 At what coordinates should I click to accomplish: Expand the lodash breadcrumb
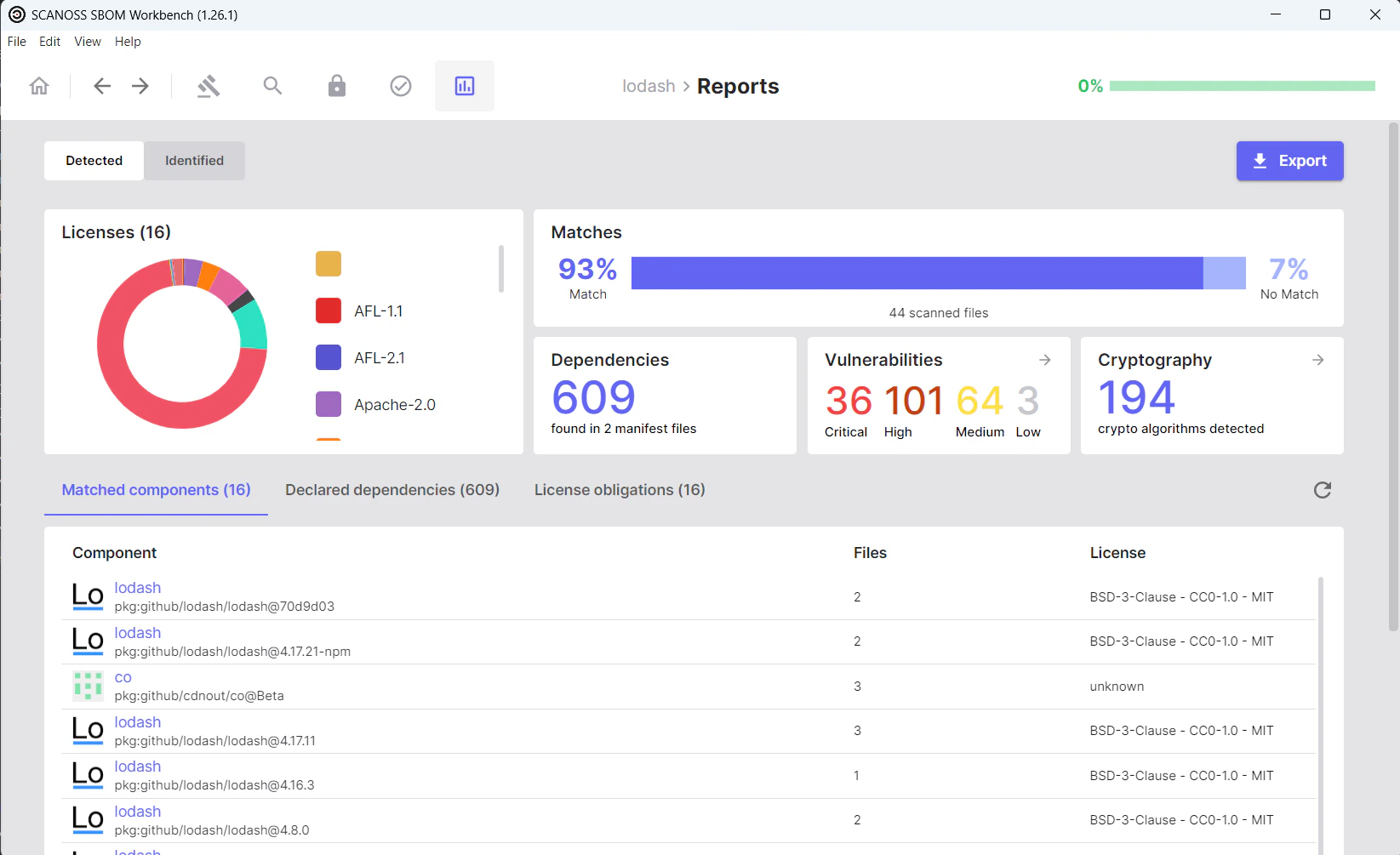(x=649, y=85)
